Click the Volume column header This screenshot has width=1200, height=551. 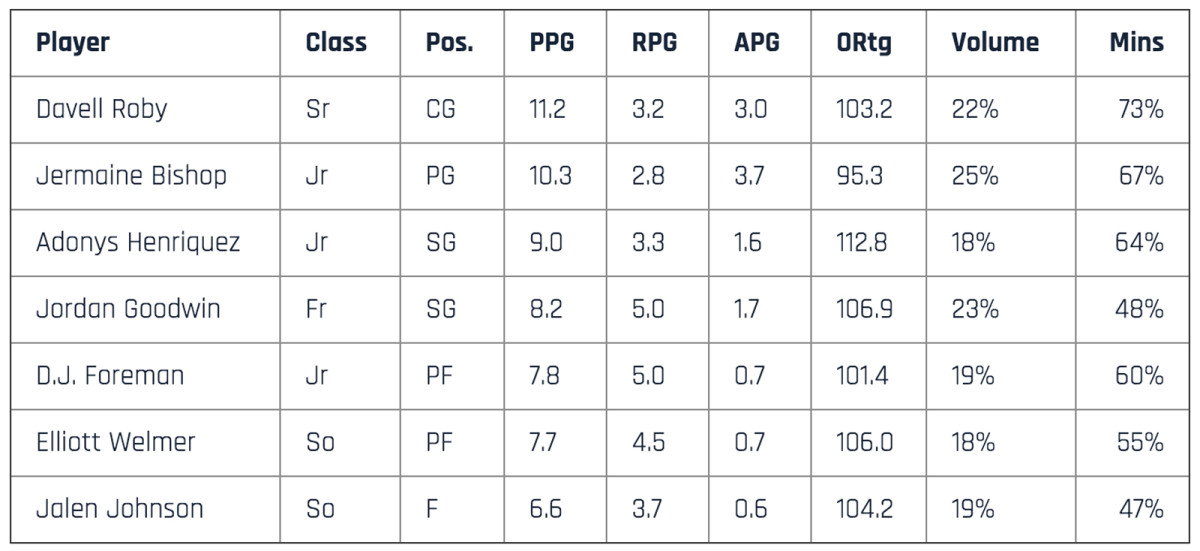coord(995,43)
